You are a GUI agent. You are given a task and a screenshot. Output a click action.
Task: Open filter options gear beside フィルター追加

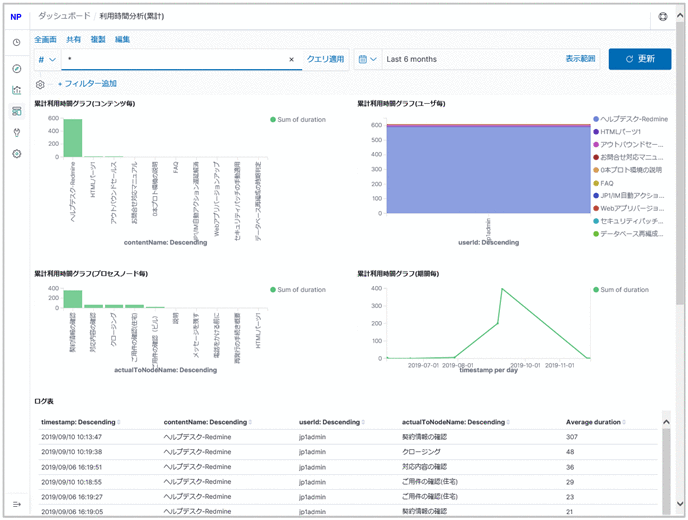click(40, 84)
